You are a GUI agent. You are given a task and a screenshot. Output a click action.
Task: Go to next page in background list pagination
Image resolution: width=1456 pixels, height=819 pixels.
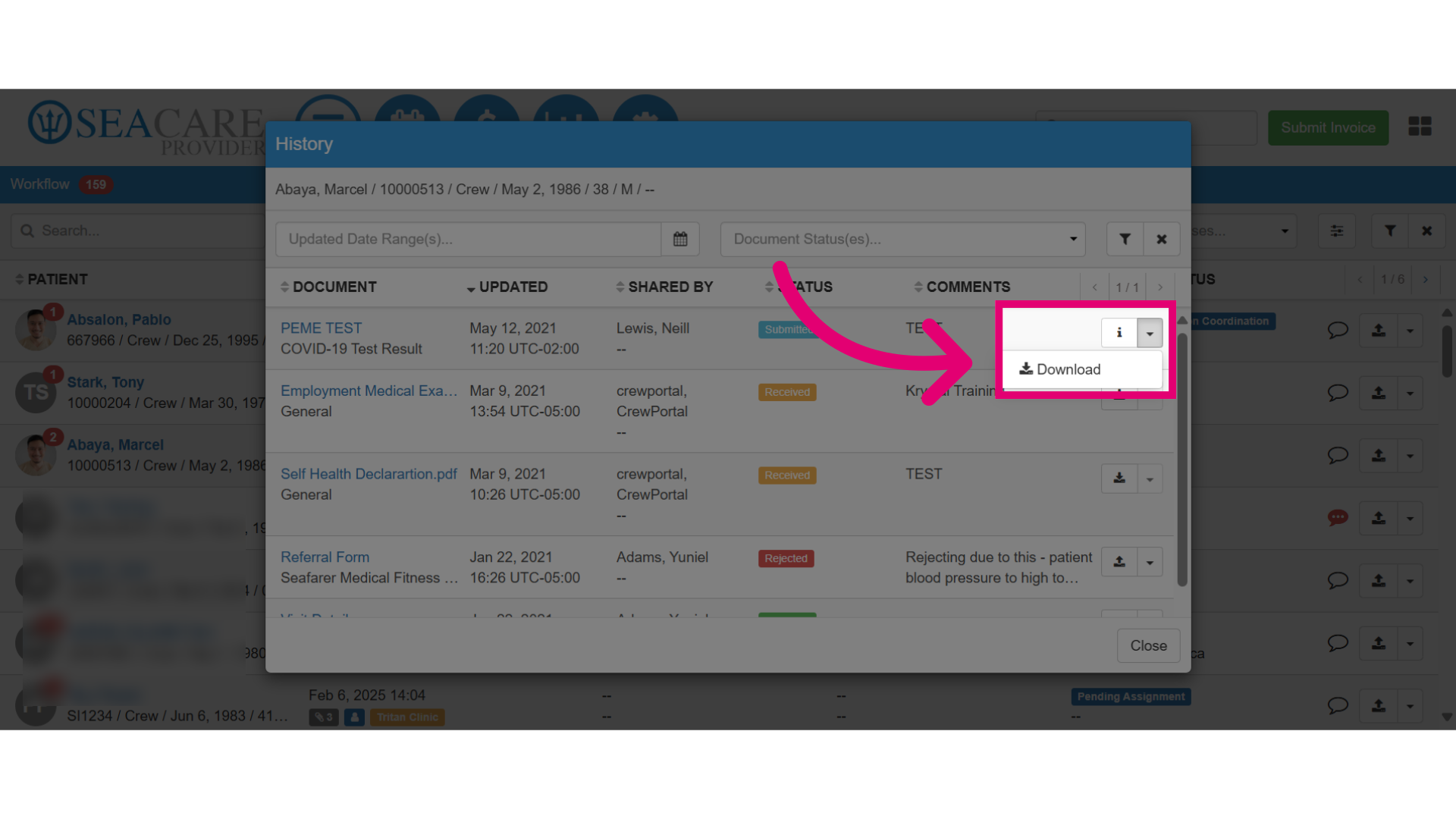click(1426, 279)
